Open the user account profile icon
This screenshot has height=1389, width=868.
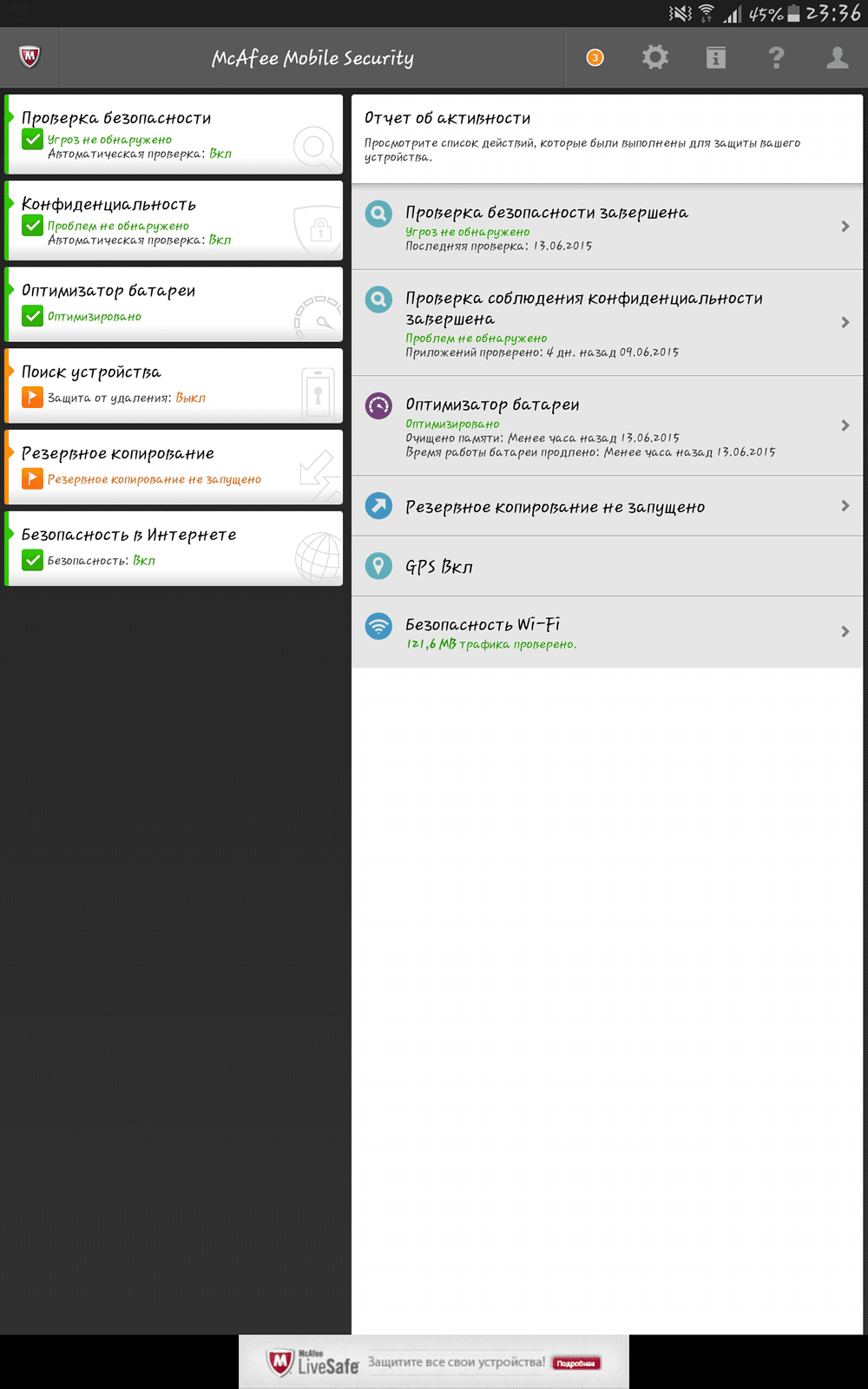838,57
